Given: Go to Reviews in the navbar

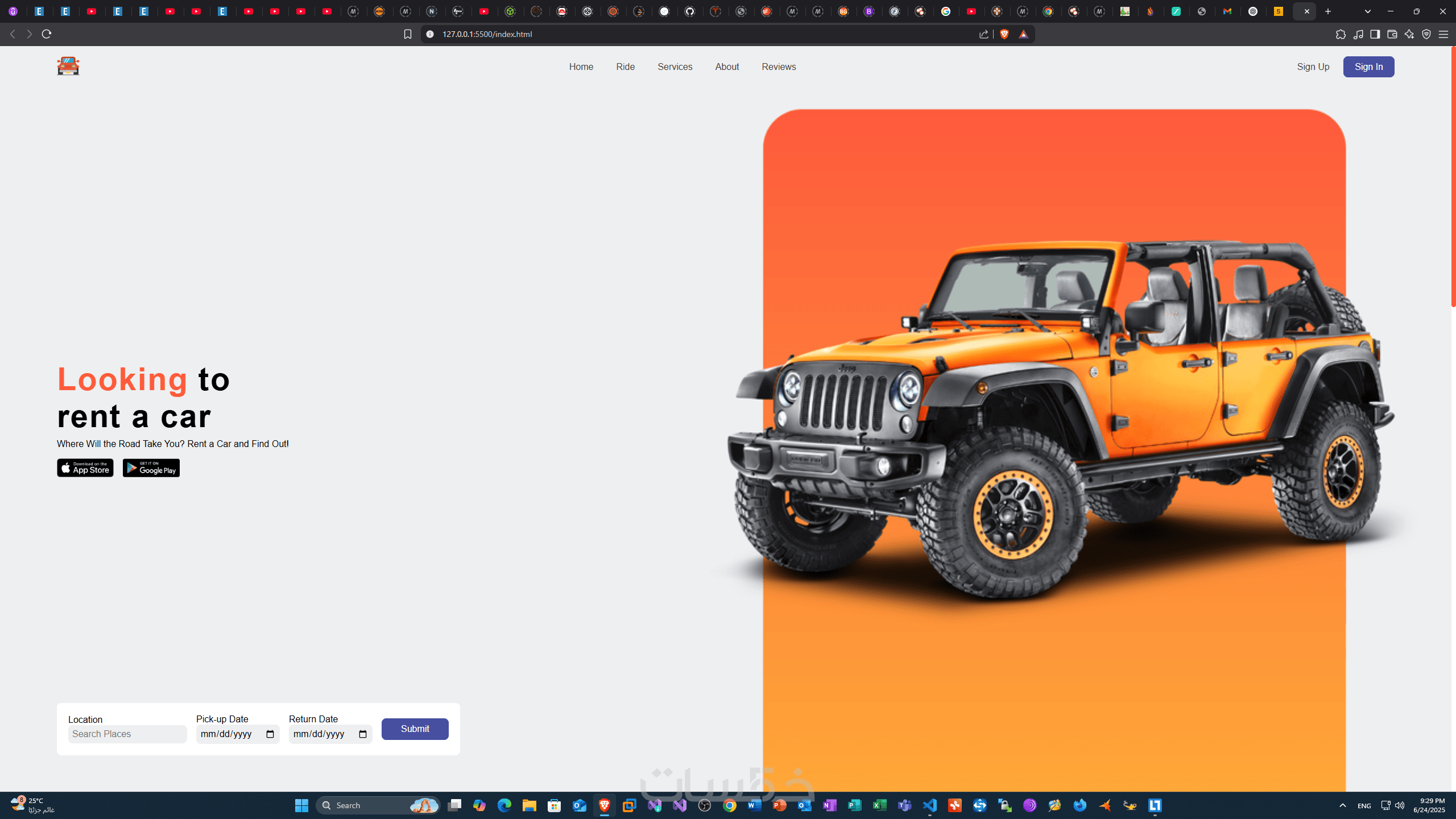Looking at the screenshot, I should click(779, 67).
